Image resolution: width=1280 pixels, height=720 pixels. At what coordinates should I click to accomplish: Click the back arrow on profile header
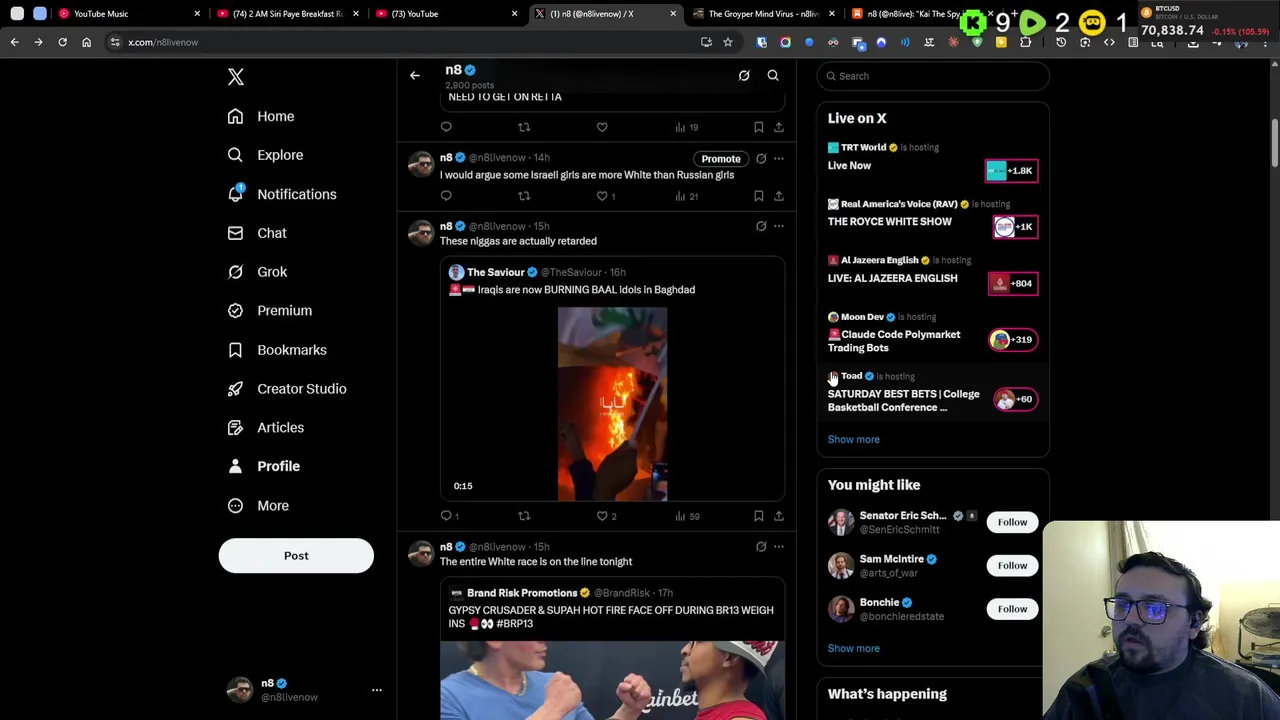tap(414, 76)
